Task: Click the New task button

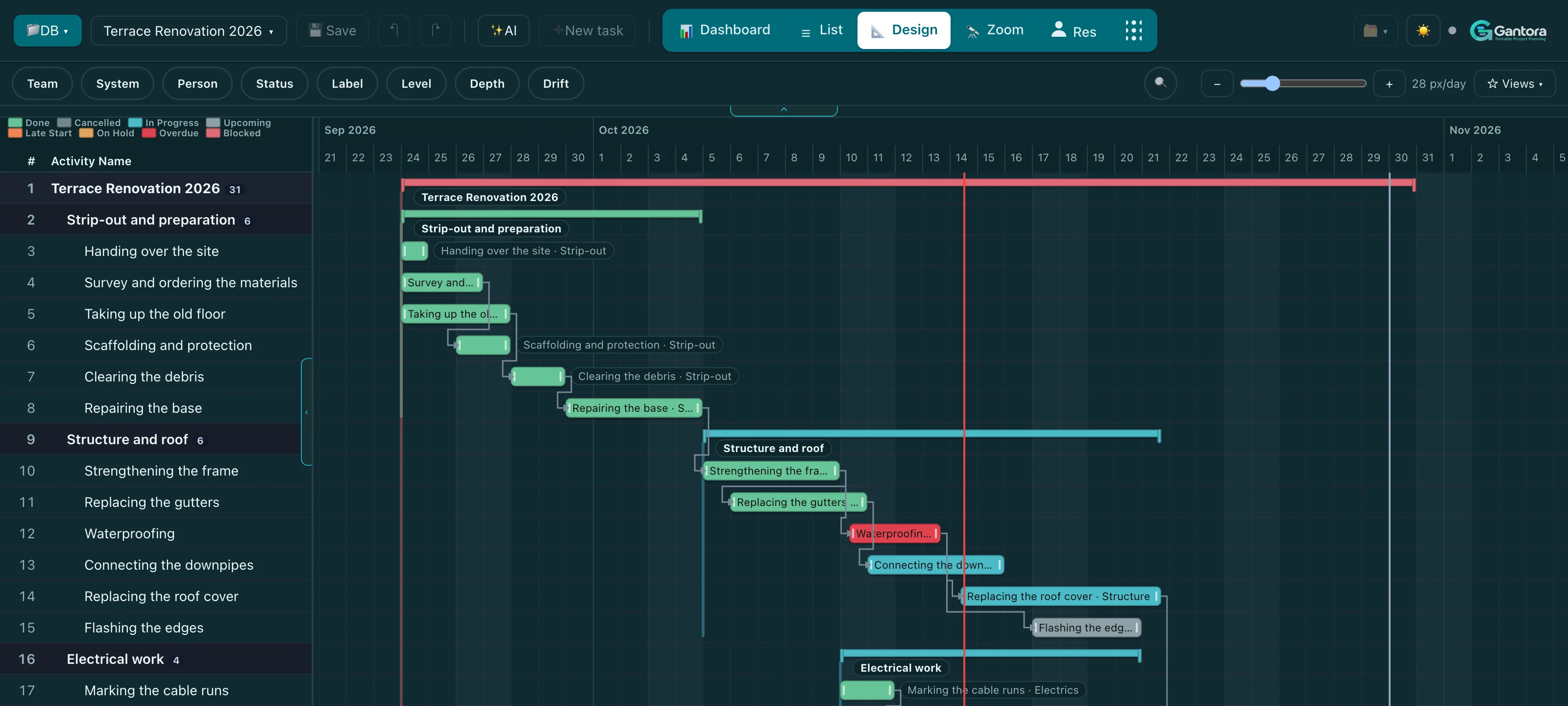Action: [x=588, y=30]
